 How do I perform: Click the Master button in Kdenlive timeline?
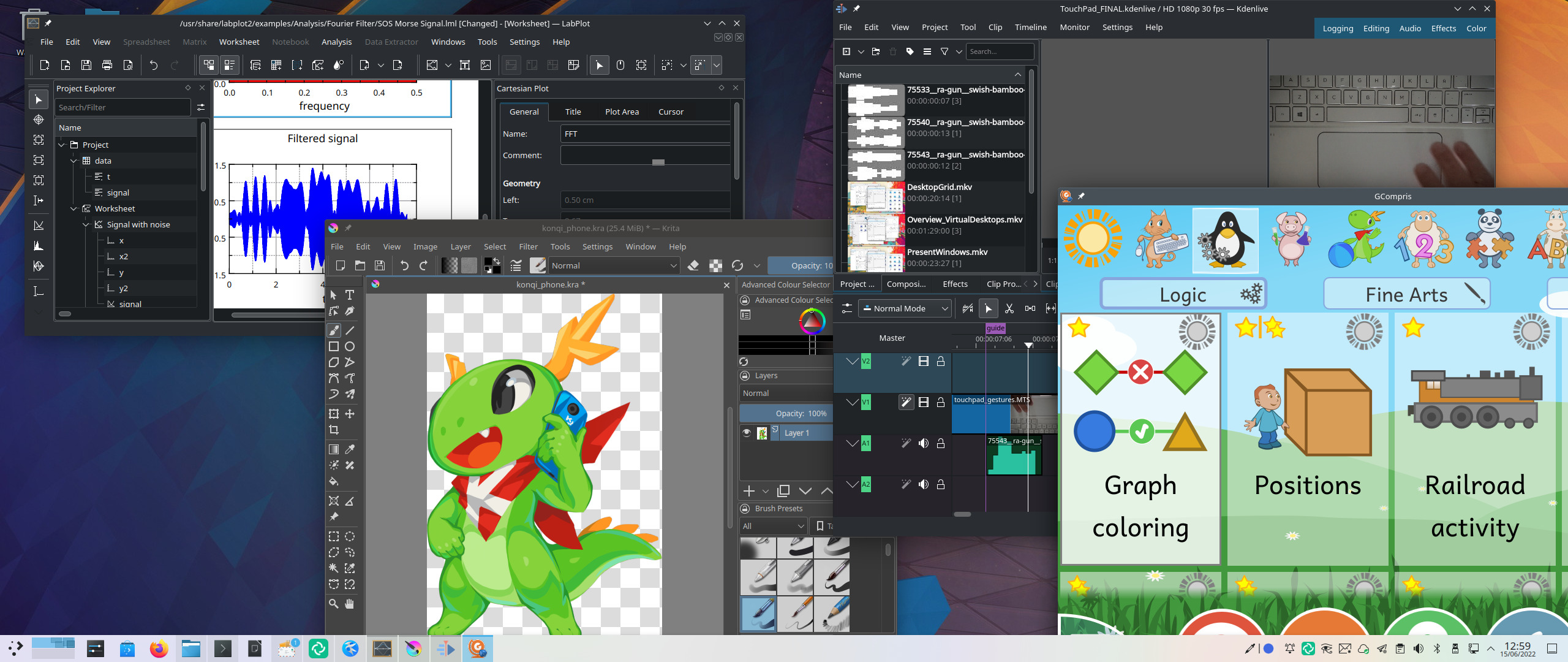(892, 338)
